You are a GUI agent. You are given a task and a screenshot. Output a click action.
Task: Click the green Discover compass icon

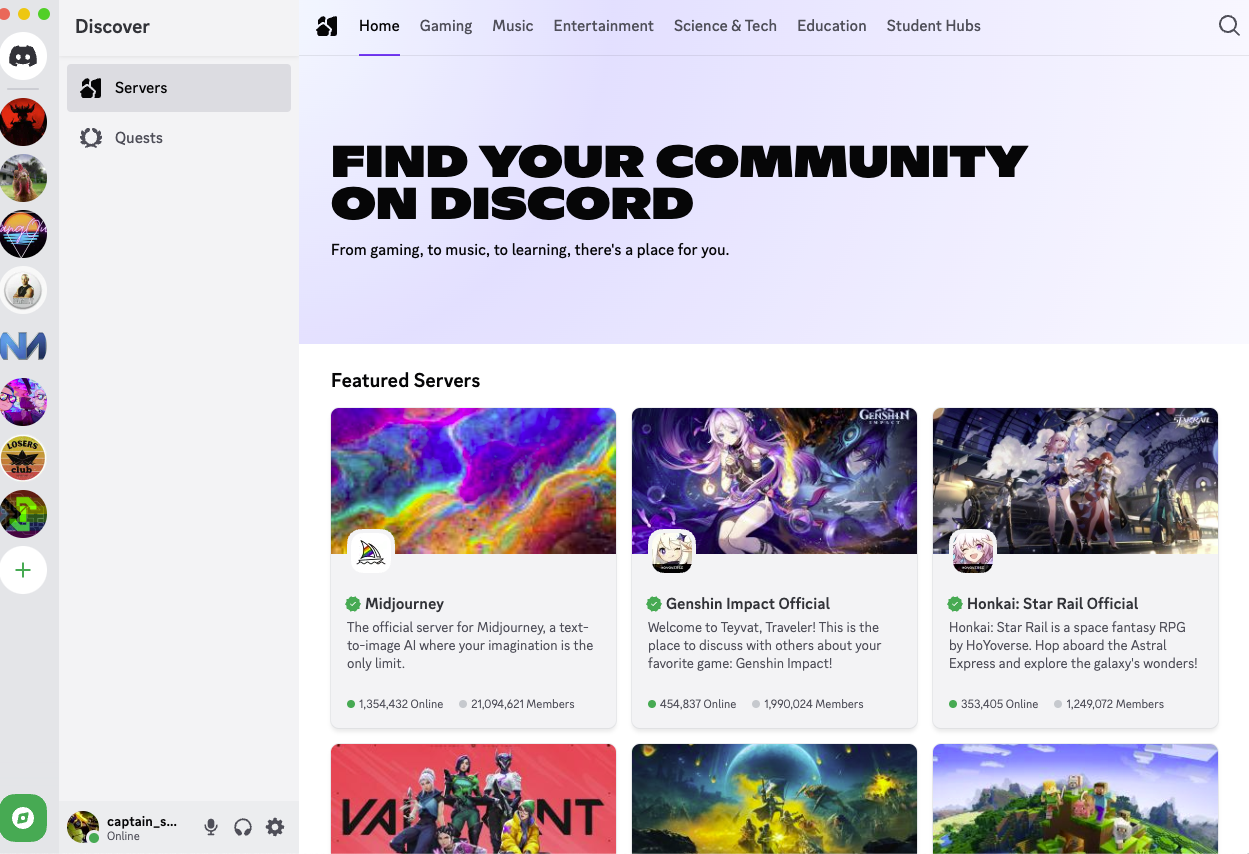23,819
